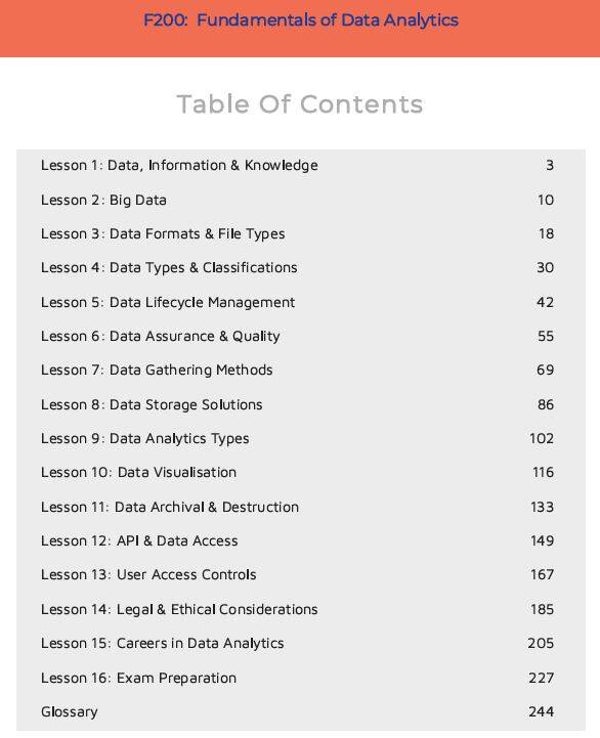Select Lesson 14: Legal & Ethical Considerations
The image size is (600, 738).
pos(179,609)
